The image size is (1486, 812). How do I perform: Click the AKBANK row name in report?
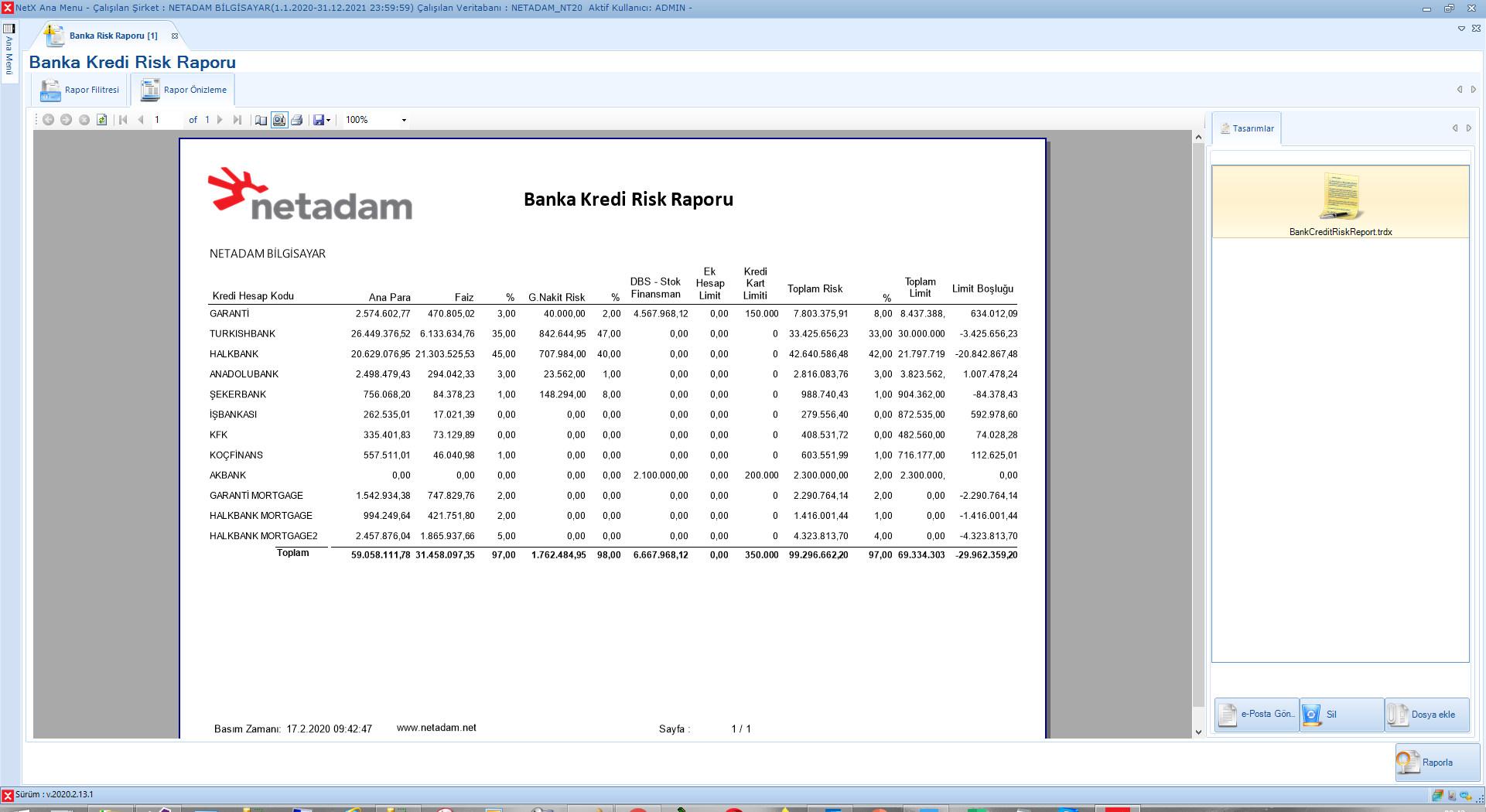(x=227, y=476)
